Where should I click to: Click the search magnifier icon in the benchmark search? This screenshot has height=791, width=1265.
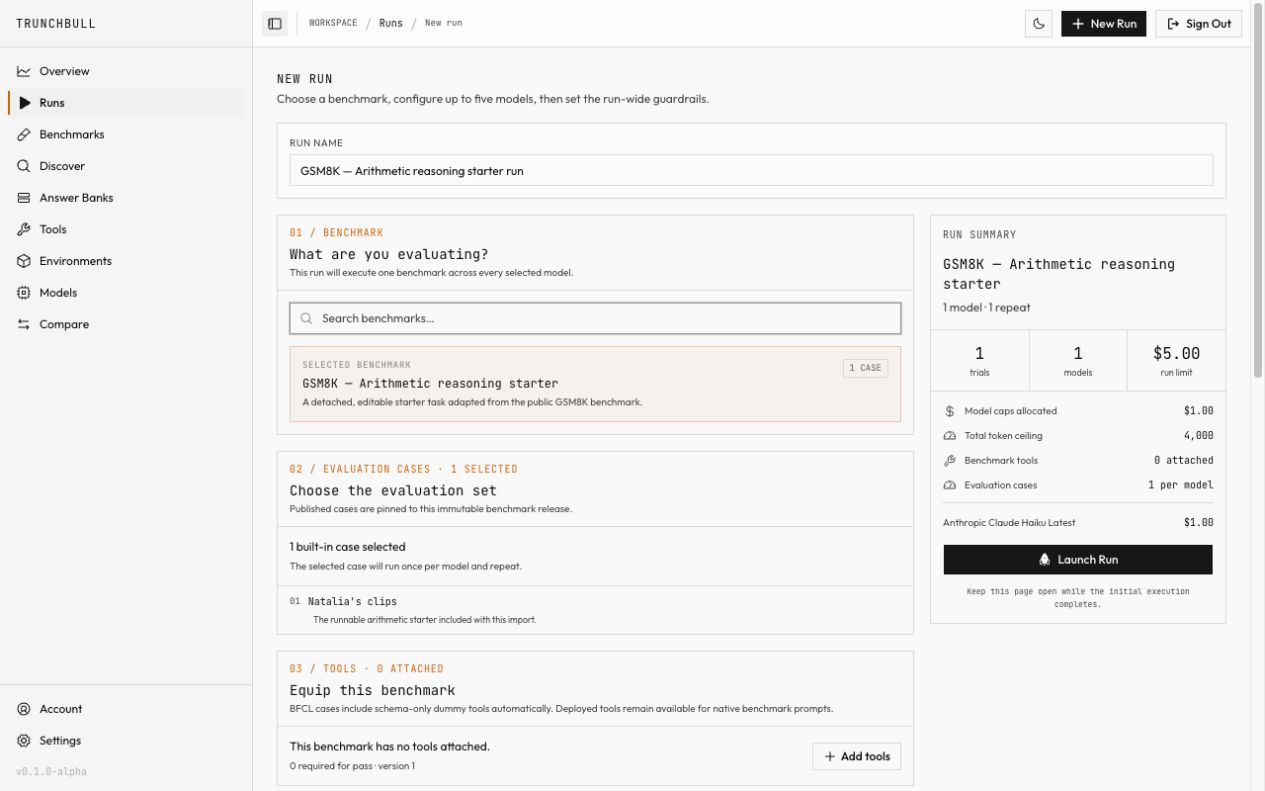point(307,318)
